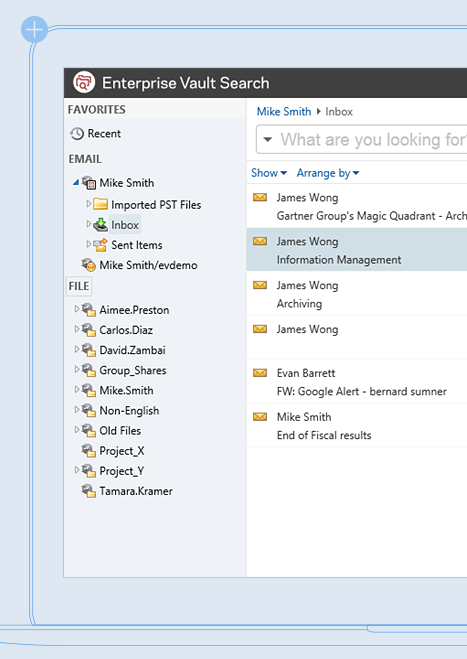
Task: Click the Sent Items envelope icon
Action: (100, 245)
